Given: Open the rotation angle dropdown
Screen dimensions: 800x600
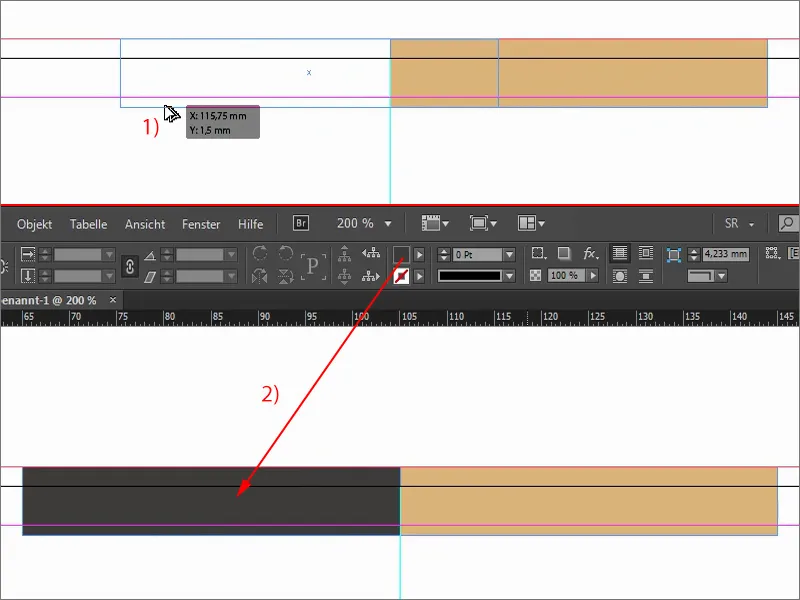Looking at the screenshot, I should click(232, 255).
